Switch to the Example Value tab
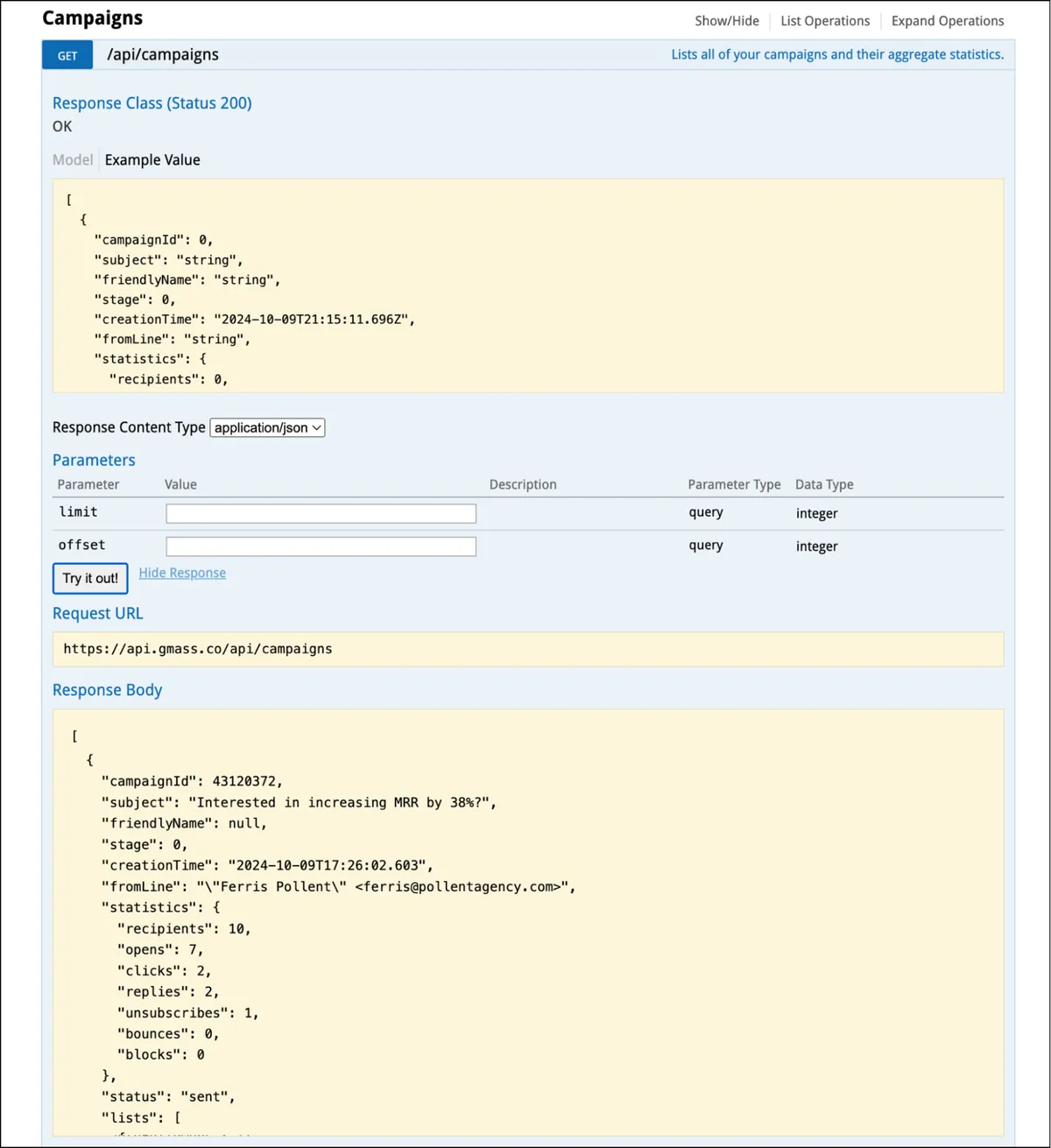 pos(152,159)
